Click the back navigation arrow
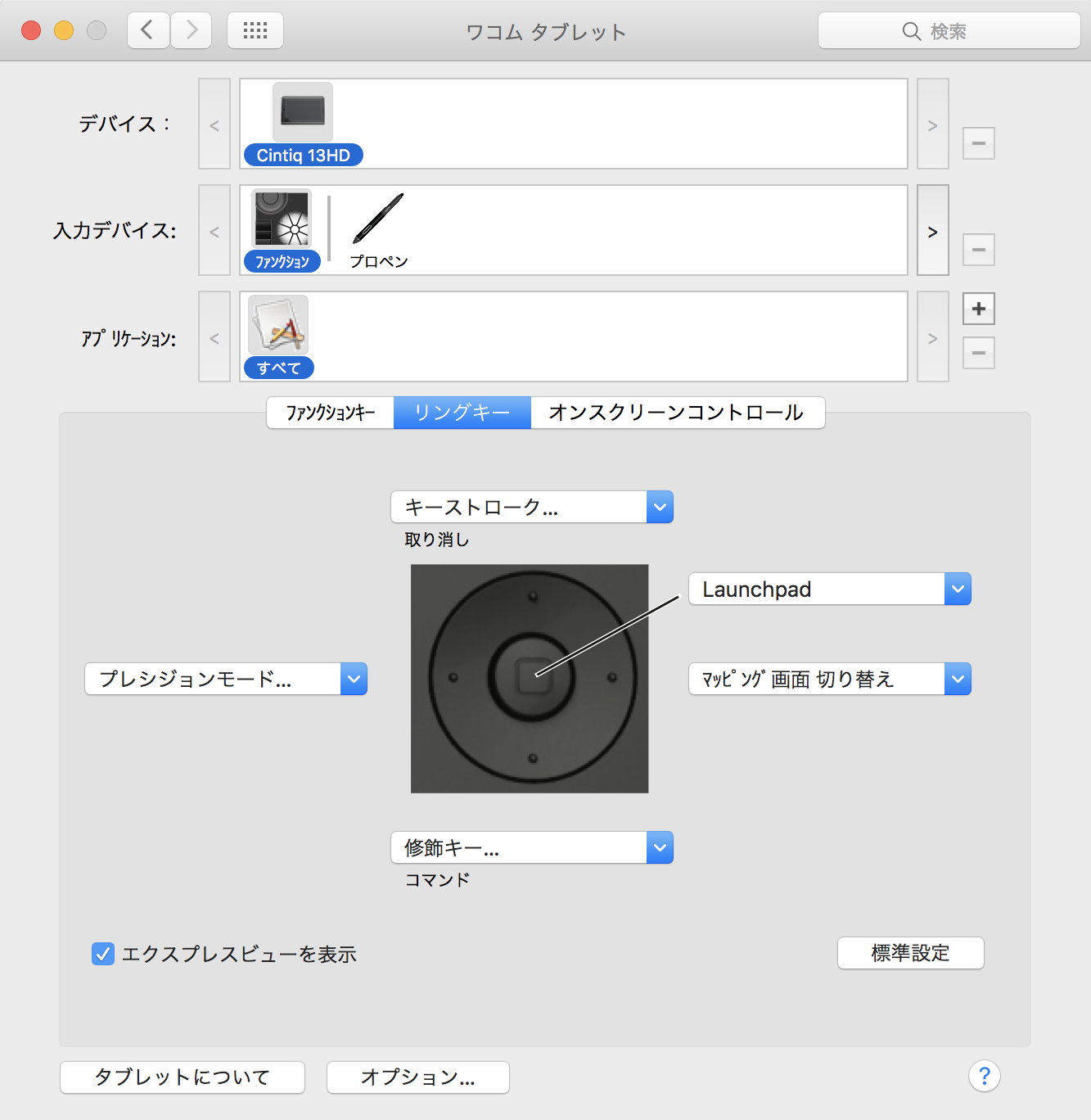This screenshot has width=1091, height=1120. pyautogui.click(x=148, y=31)
